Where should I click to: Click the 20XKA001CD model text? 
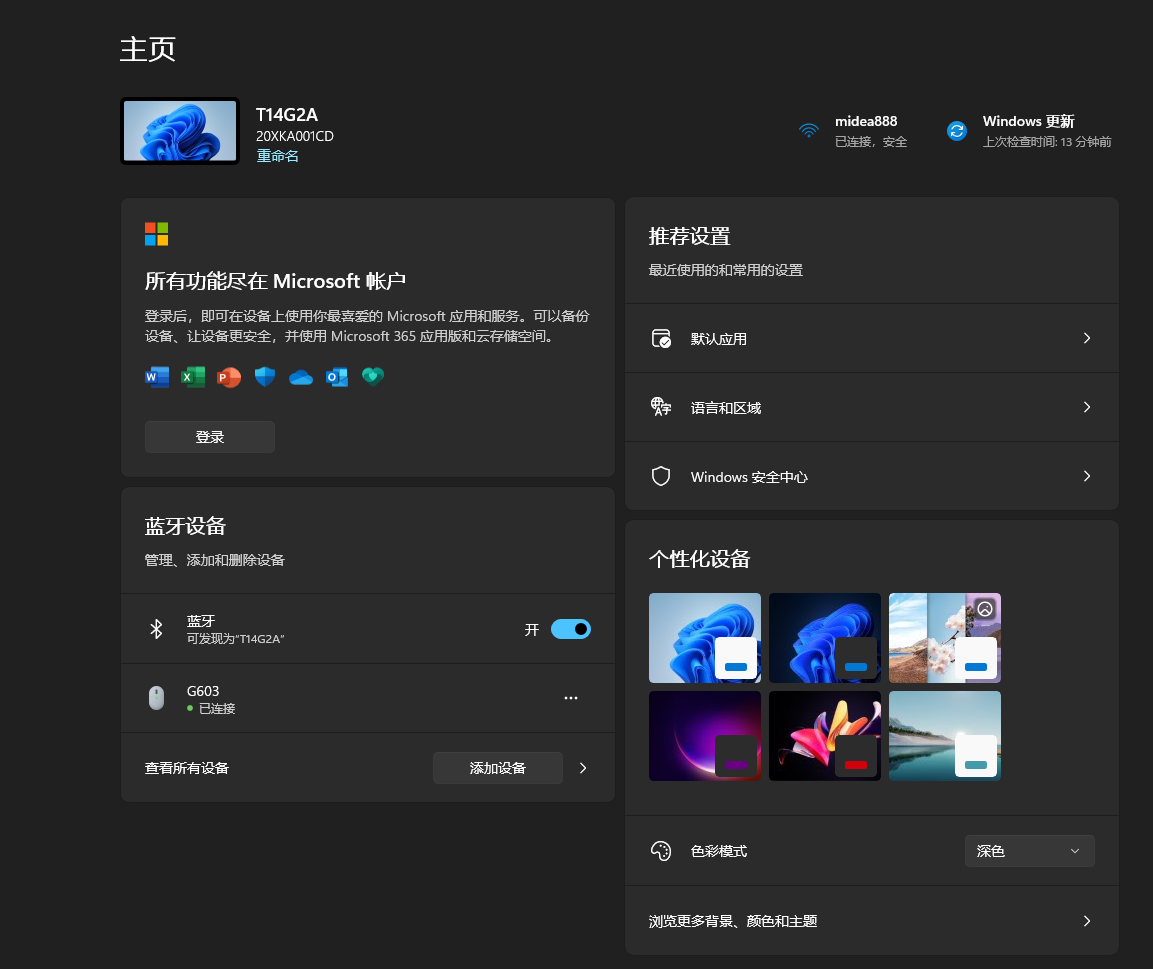coord(295,136)
